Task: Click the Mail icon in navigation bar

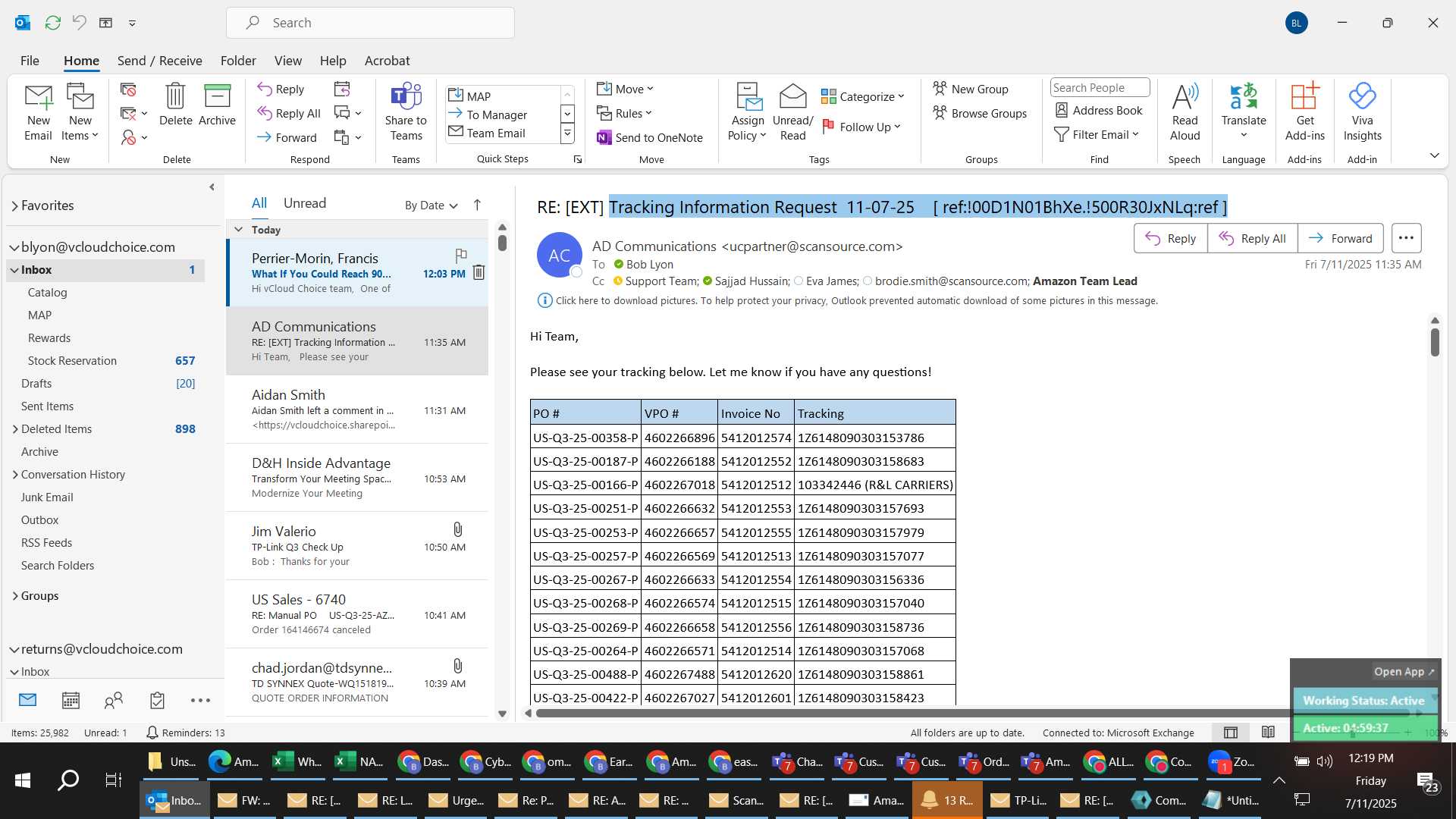Action: 27,700
